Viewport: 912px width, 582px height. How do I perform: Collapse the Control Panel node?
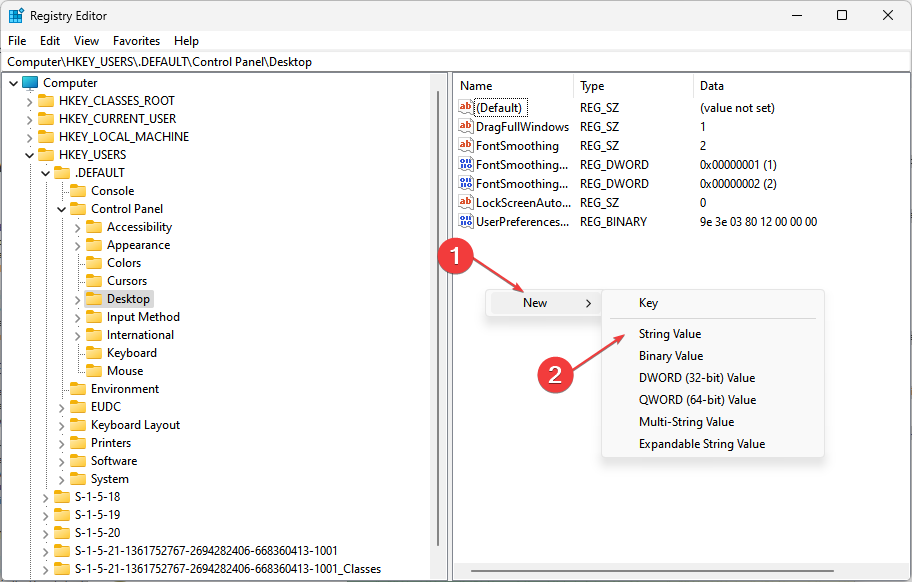coord(61,209)
